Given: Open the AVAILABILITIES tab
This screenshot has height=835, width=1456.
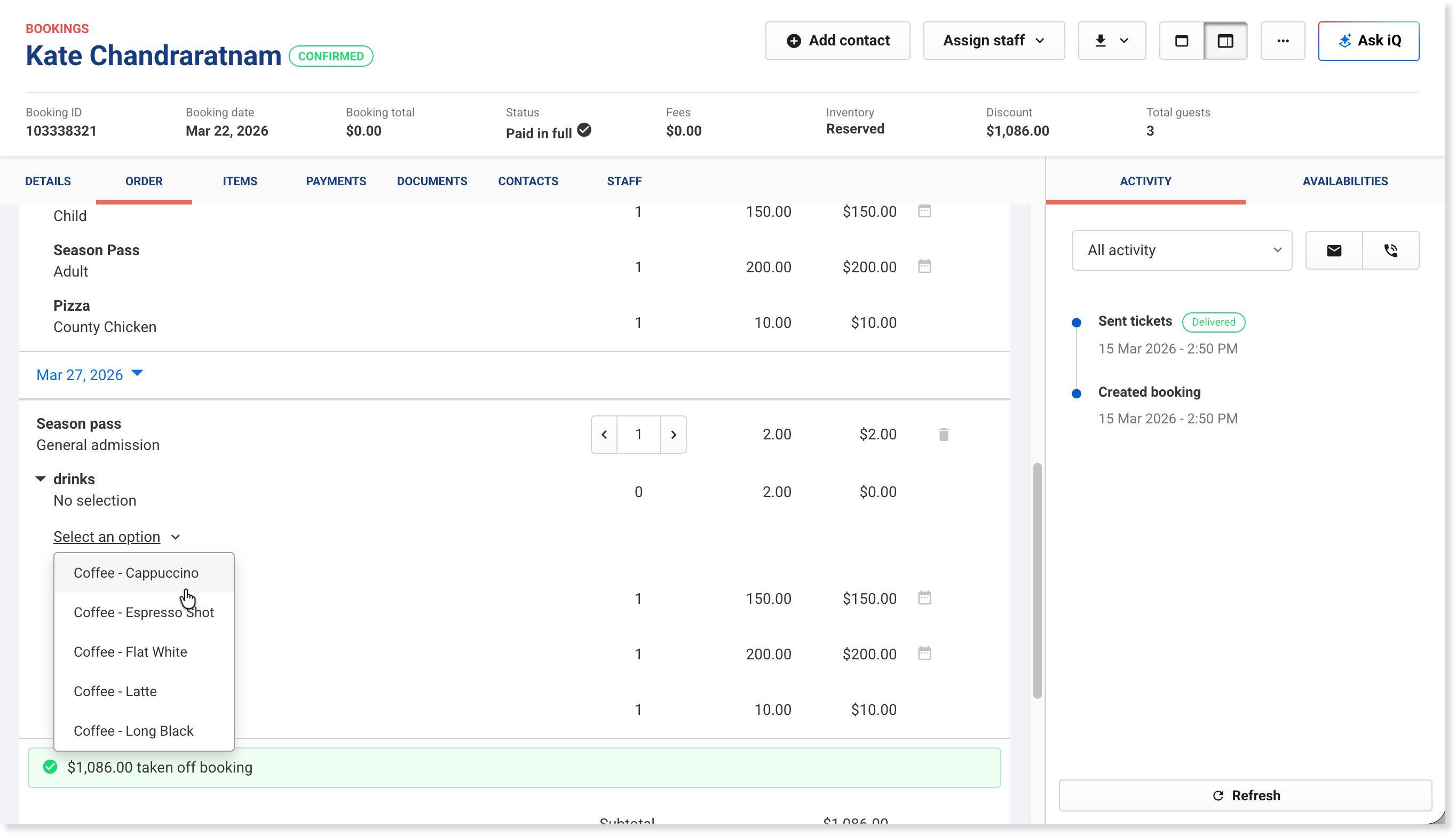Looking at the screenshot, I should [x=1344, y=181].
